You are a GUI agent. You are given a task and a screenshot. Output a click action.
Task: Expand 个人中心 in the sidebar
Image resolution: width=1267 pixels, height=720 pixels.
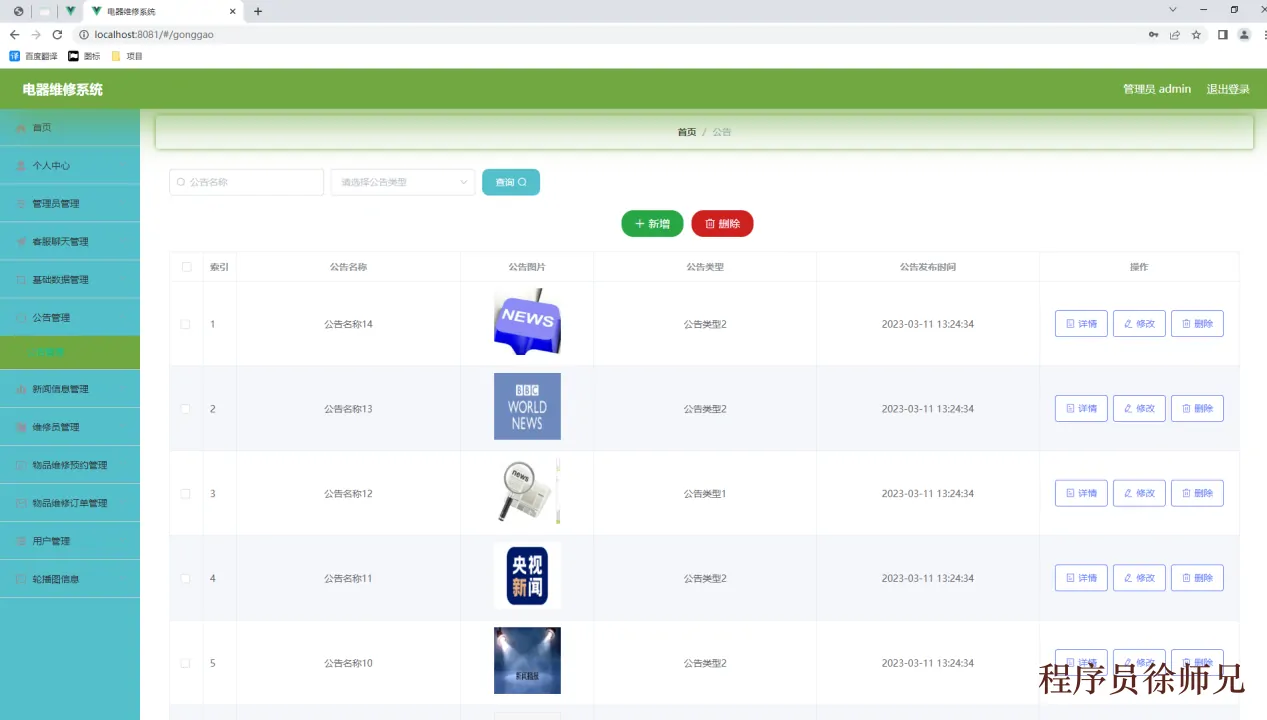70,166
